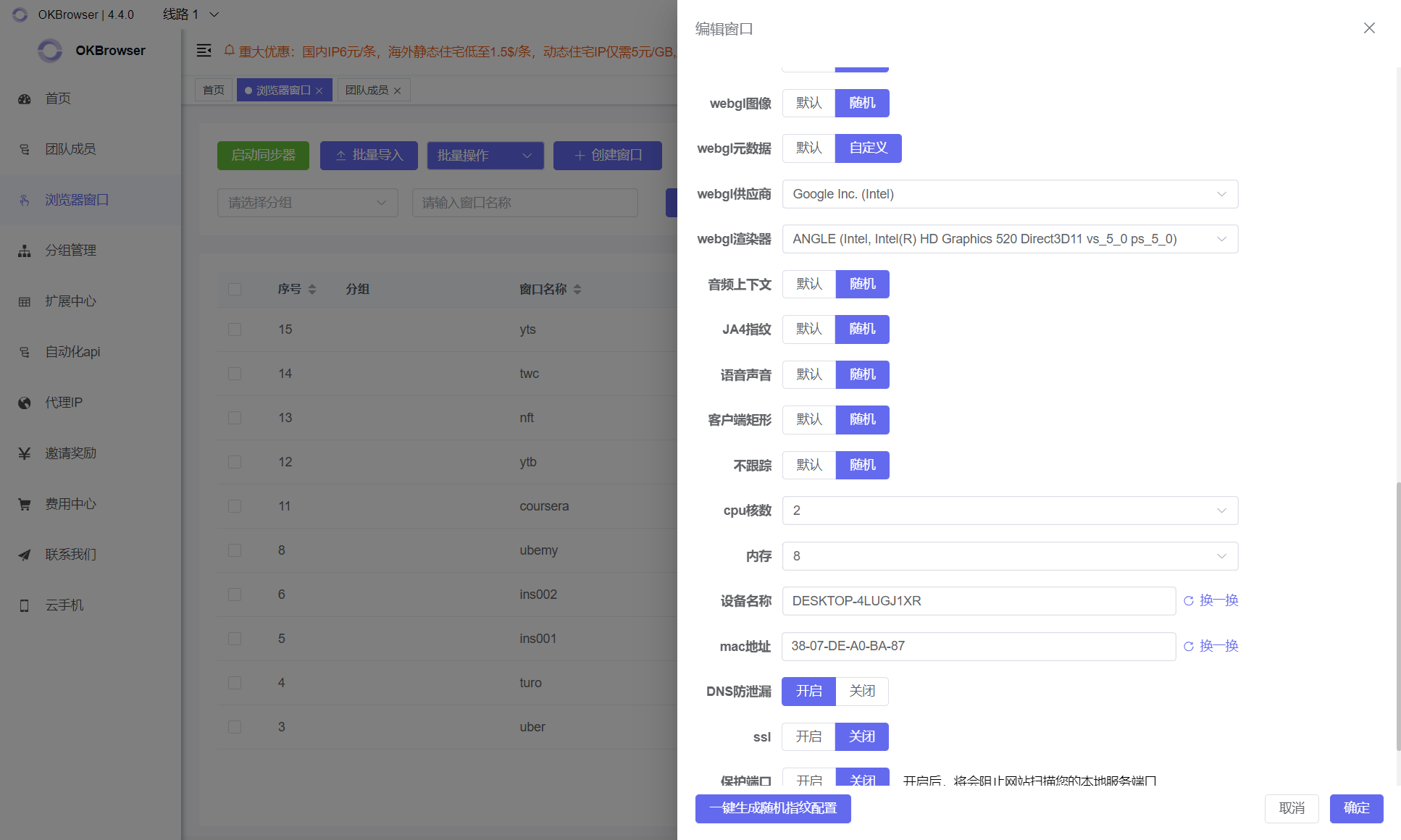Turn off DNS防泄漏 with 关闭
The image size is (1401, 840).
tap(862, 692)
